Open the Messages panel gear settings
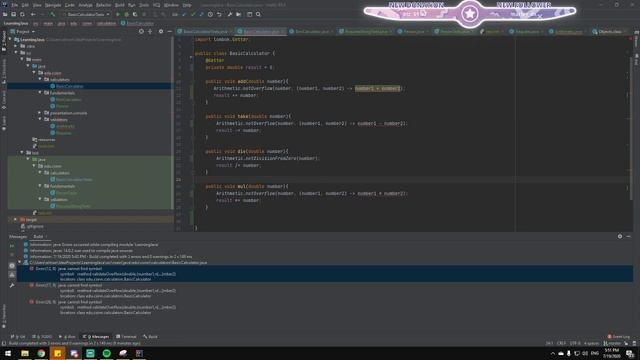 620,236
